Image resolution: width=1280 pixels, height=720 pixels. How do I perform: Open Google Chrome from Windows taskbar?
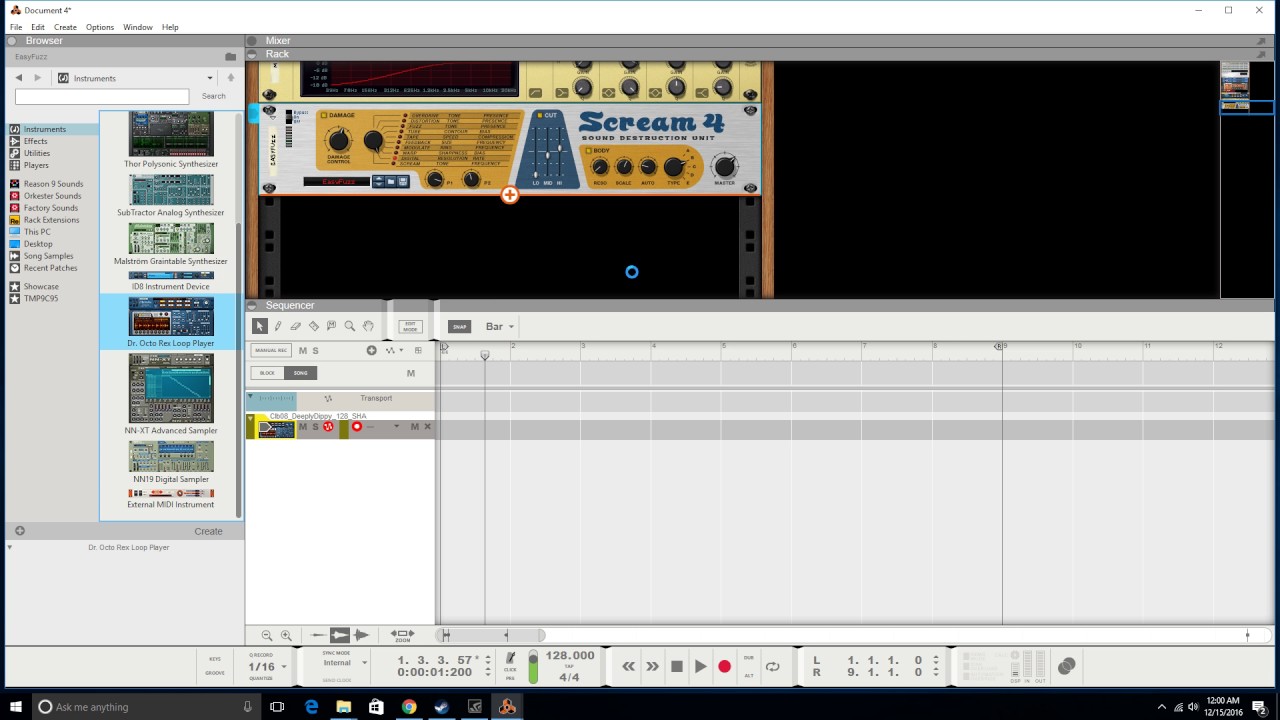click(x=409, y=706)
